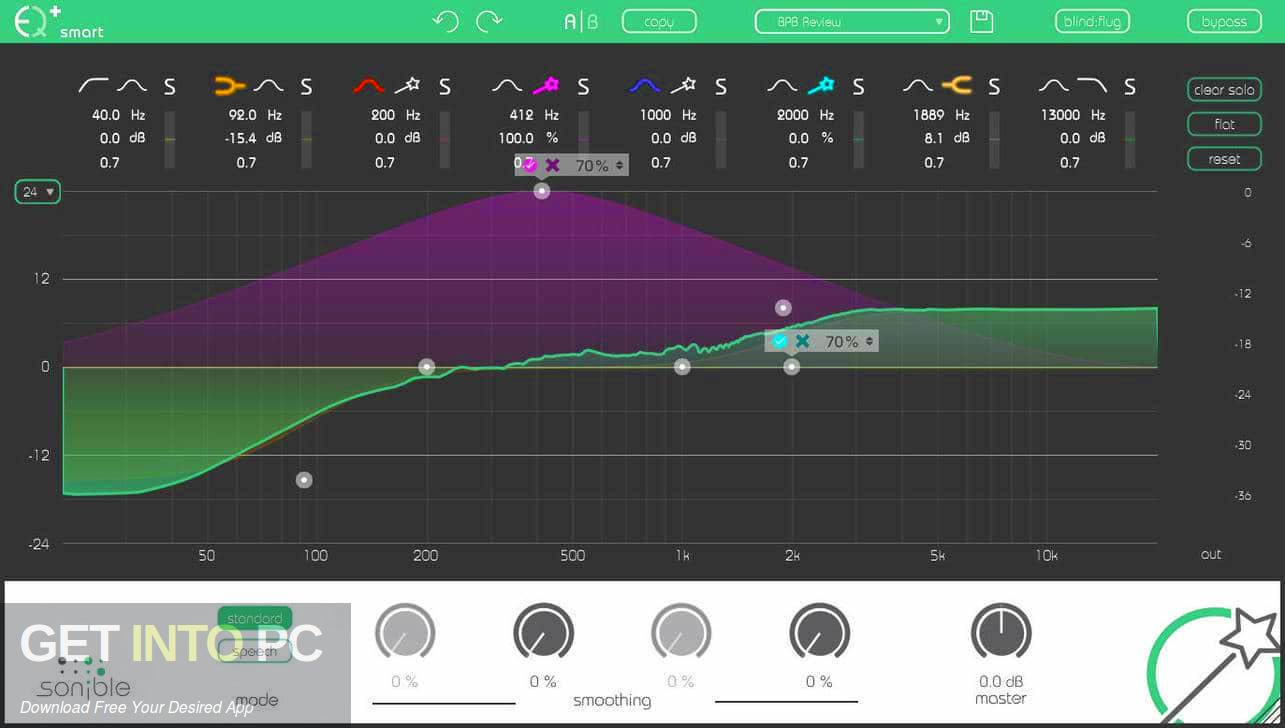Click the 1889 Hz frequency value
1285x728 pixels.
pos(928,115)
